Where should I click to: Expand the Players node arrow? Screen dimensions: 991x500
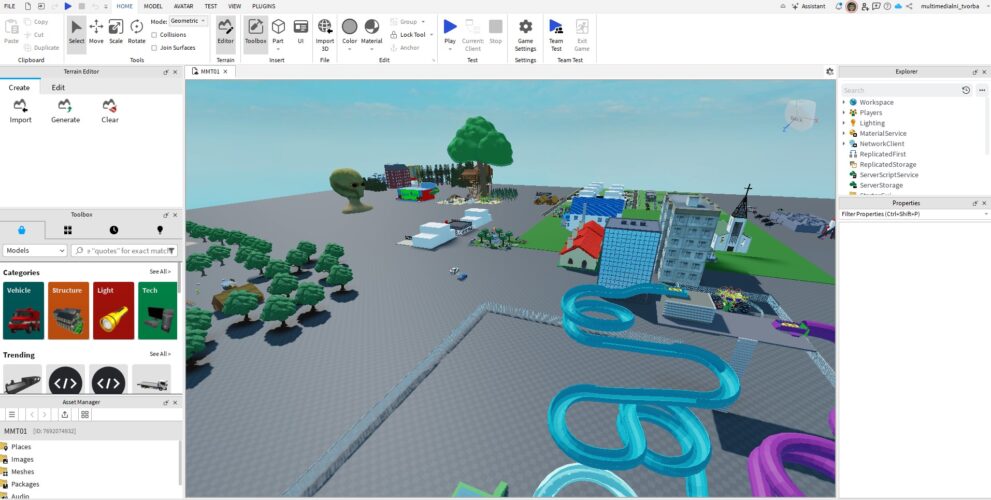[844, 113]
